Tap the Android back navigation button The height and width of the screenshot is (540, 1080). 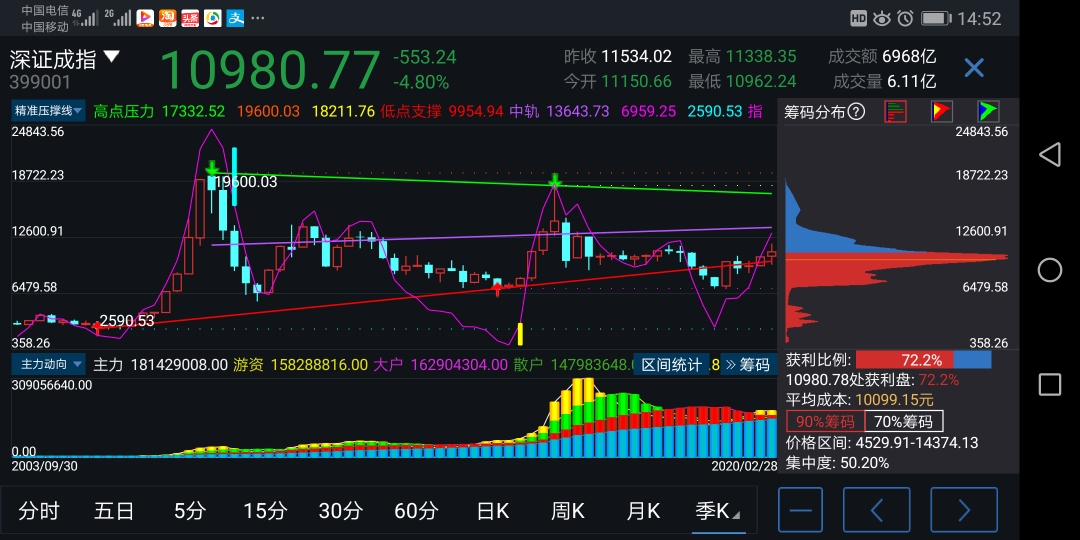pos(1049,154)
